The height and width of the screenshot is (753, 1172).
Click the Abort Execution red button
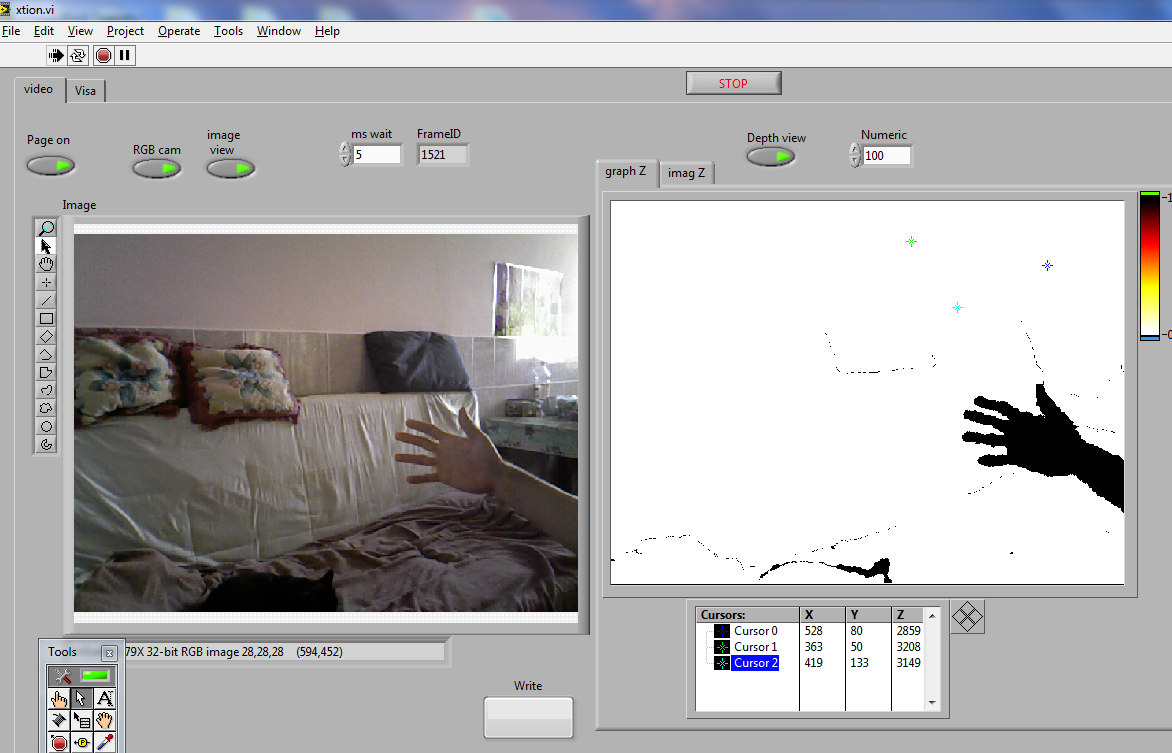pos(104,55)
